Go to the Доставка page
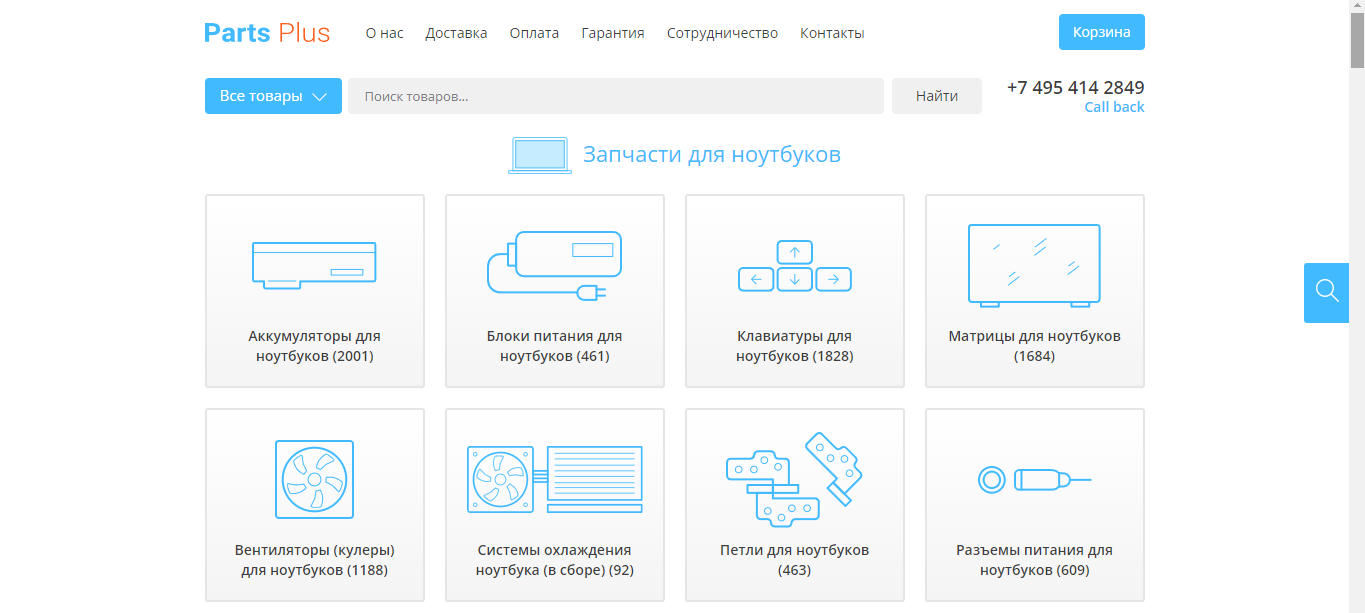 coord(456,32)
